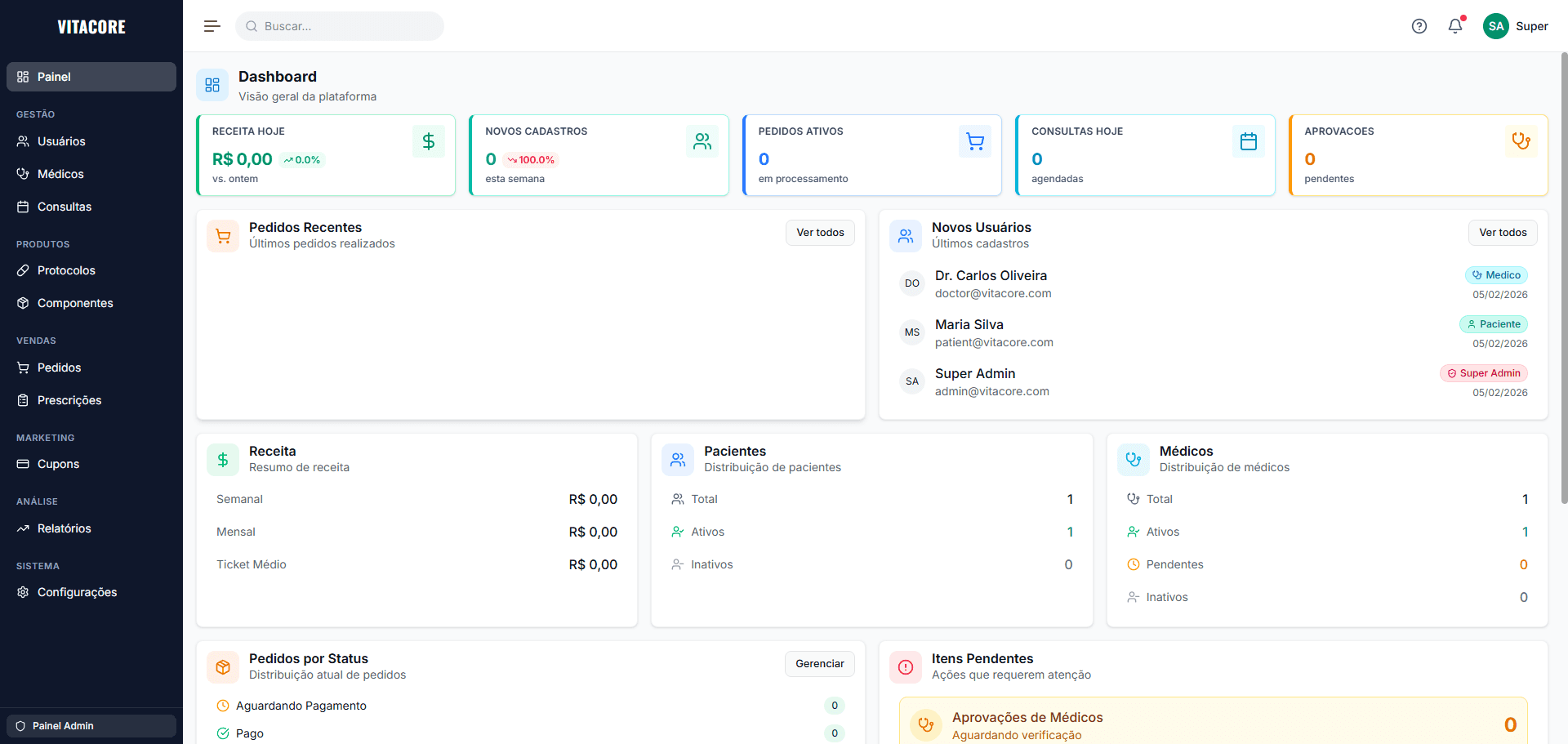Click the help question mark icon
The width and height of the screenshot is (1568, 744).
(1419, 26)
